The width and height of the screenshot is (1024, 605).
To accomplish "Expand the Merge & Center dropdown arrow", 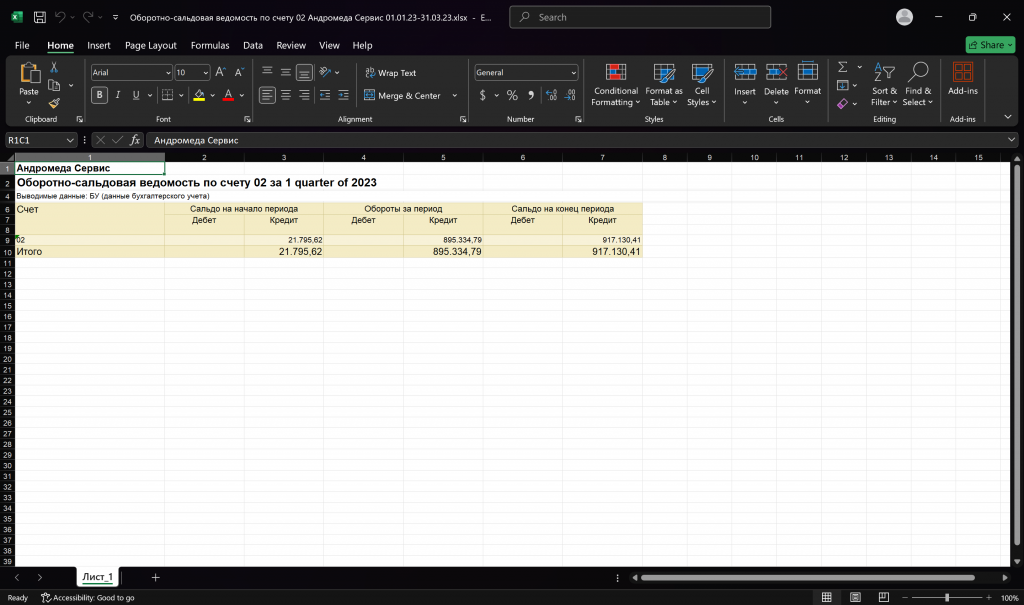I will [x=455, y=95].
